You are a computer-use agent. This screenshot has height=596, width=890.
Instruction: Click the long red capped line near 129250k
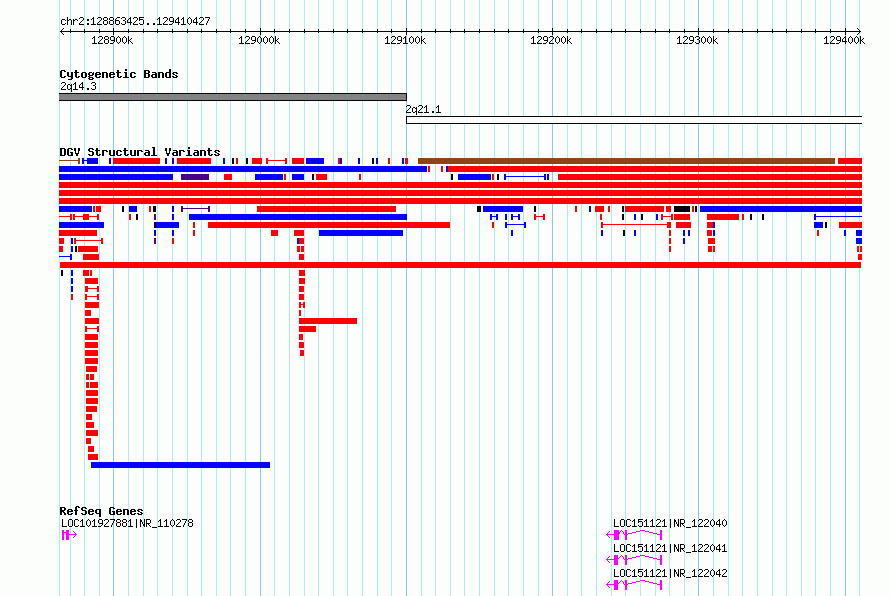pos(636,225)
